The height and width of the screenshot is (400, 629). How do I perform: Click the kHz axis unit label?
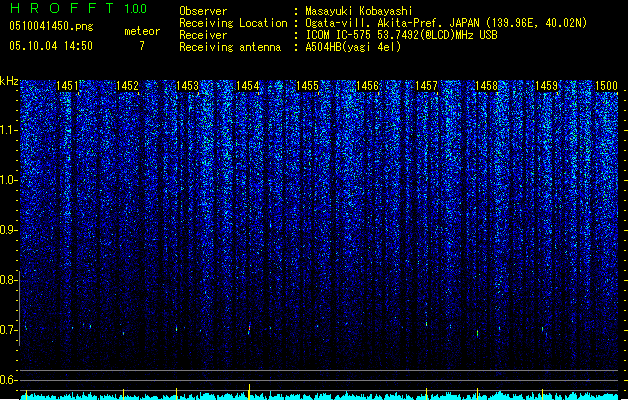9,81
